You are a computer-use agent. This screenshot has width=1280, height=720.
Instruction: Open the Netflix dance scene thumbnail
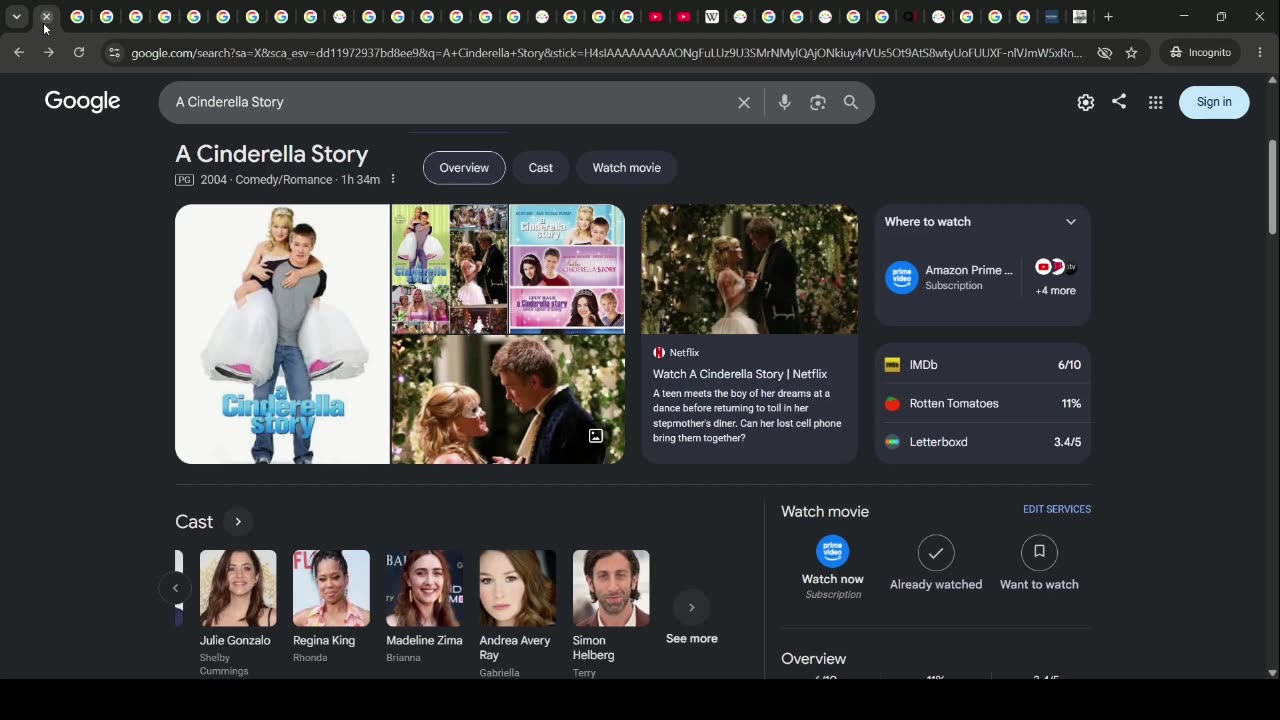[750, 270]
